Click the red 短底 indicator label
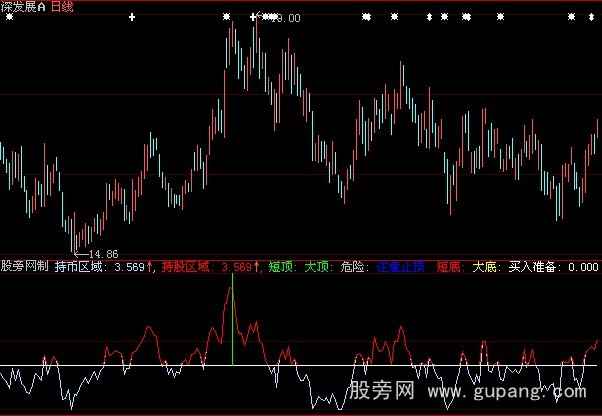 (447, 267)
